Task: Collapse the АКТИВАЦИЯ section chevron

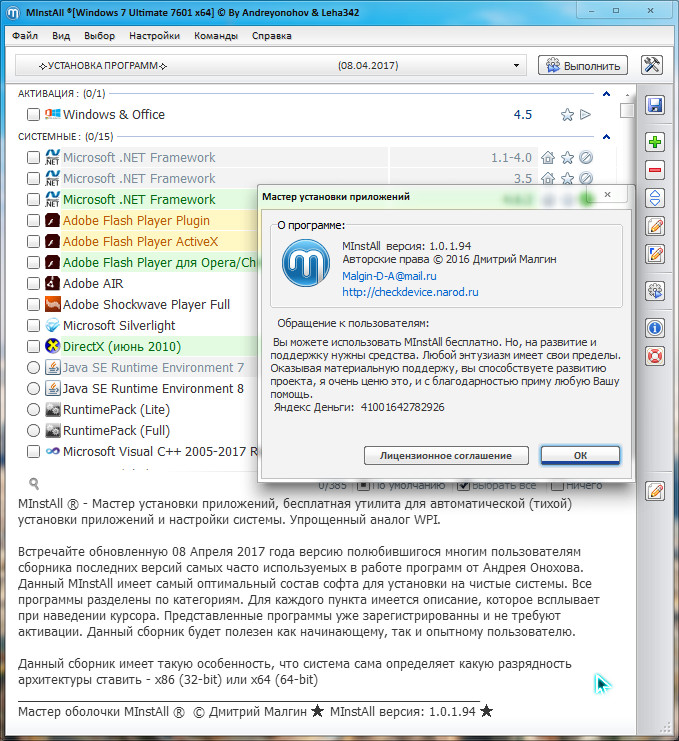Action: point(607,94)
